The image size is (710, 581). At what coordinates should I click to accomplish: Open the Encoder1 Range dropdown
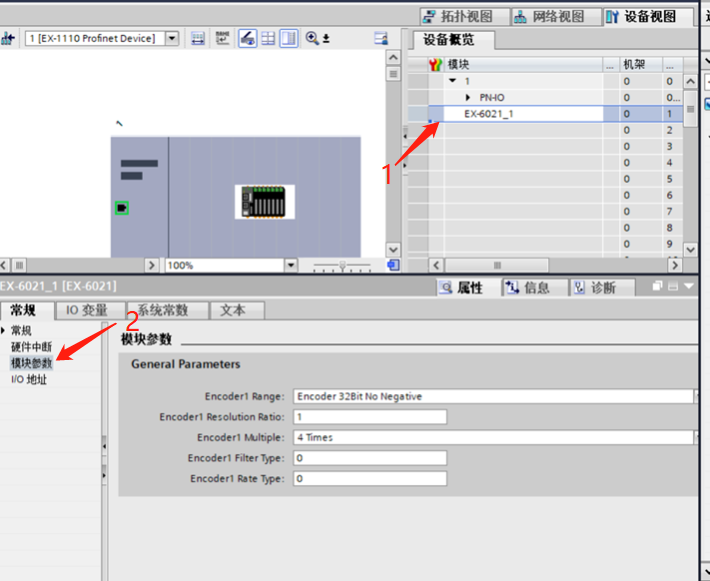[696, 397]
